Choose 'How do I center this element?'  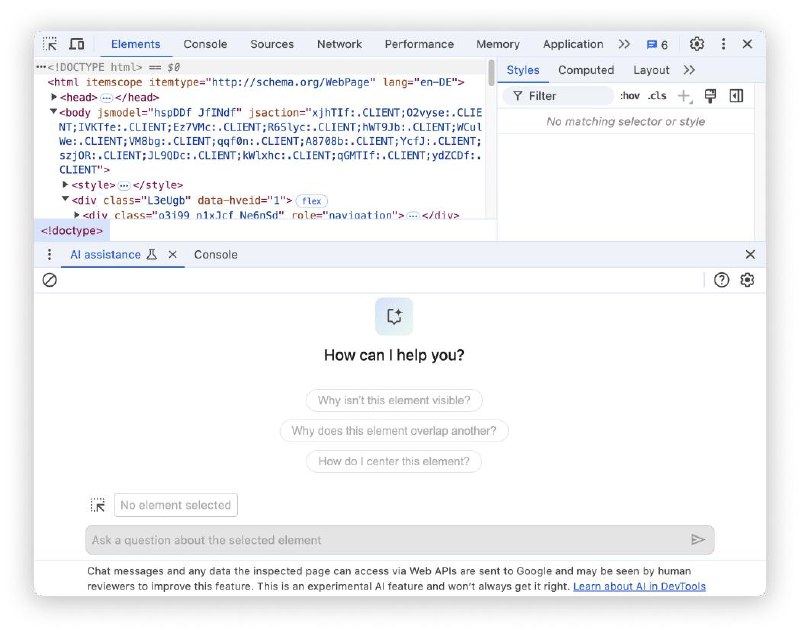coord(394,462)
